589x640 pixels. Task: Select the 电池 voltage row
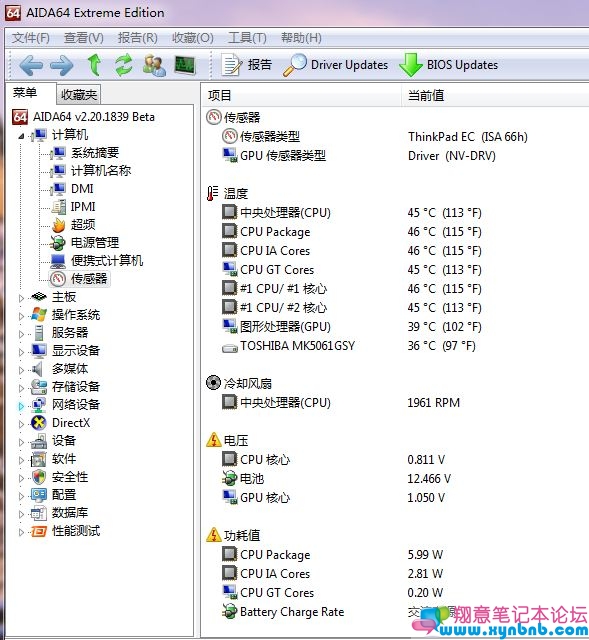(x=336, y=478)
